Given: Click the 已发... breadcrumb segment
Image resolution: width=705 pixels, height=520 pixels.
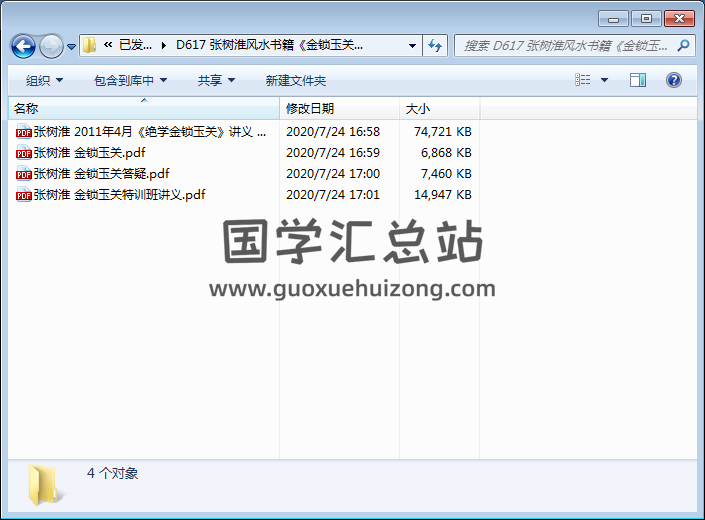Looking at the screenshot, I should point(135,45).
